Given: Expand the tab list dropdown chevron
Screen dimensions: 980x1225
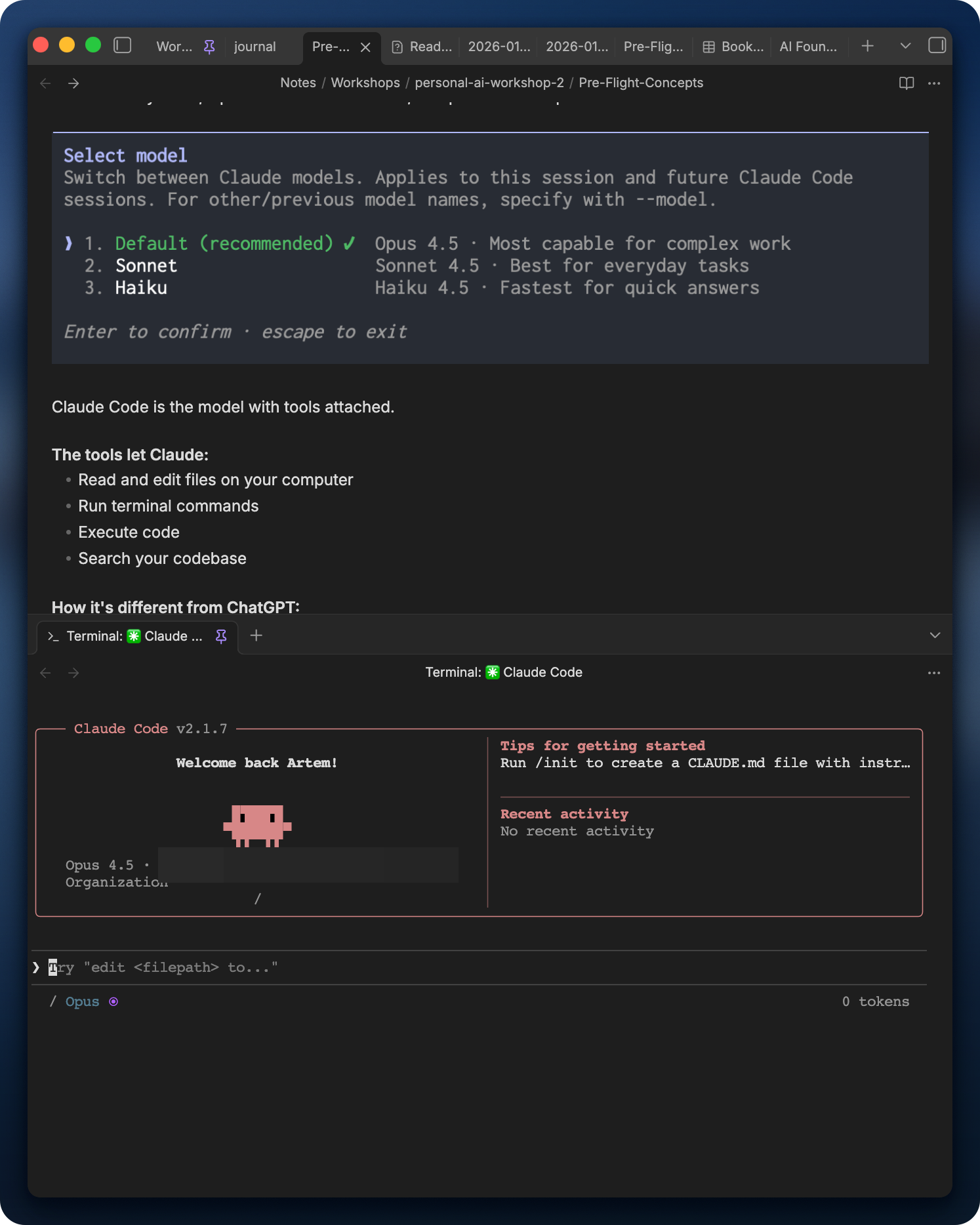Looking at the screenshot, I should 905,46.
